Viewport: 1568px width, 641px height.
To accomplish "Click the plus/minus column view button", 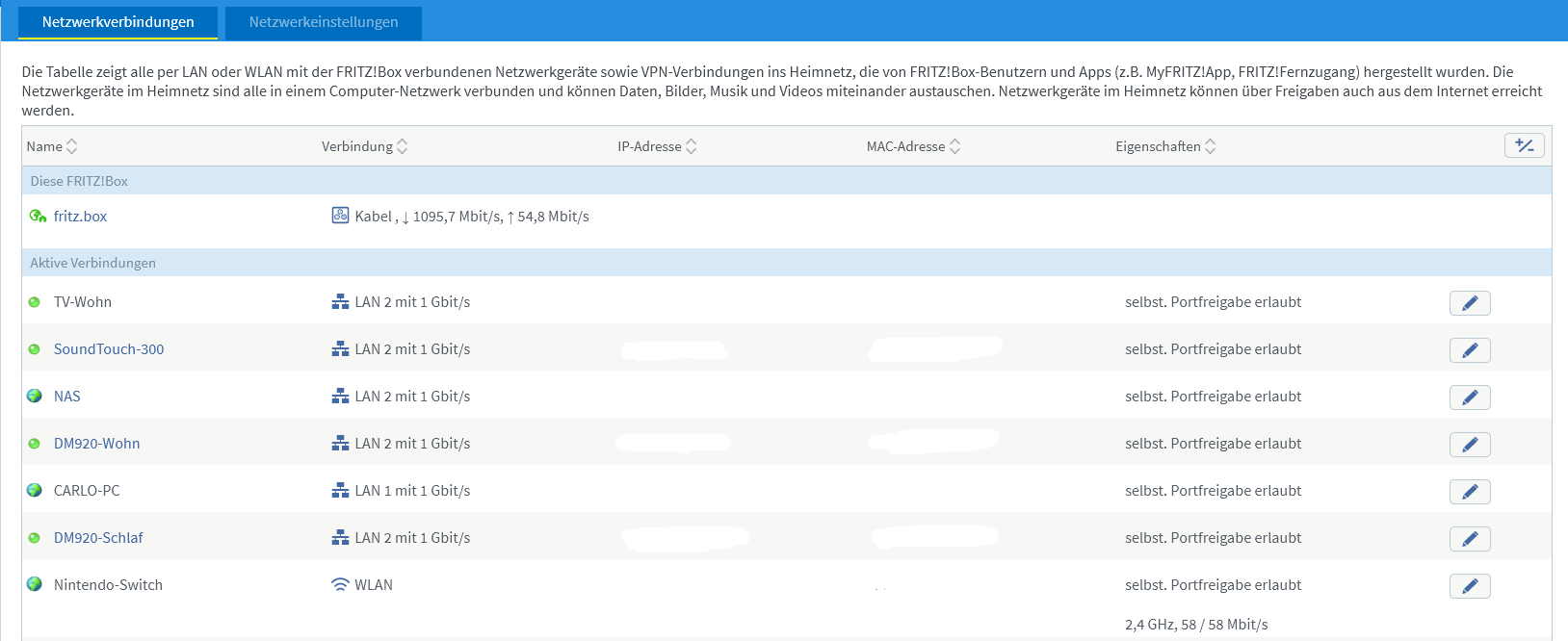I will [1524, 145].
